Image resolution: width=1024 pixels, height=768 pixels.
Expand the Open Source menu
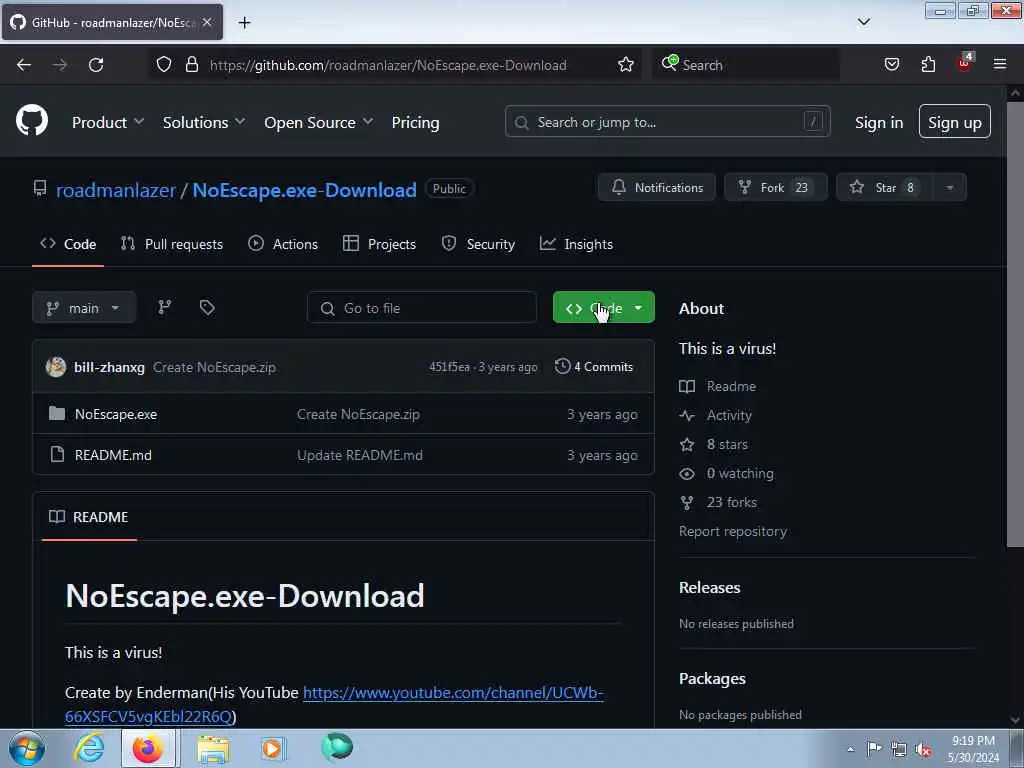pyautogui.click(x=319, y=122)
